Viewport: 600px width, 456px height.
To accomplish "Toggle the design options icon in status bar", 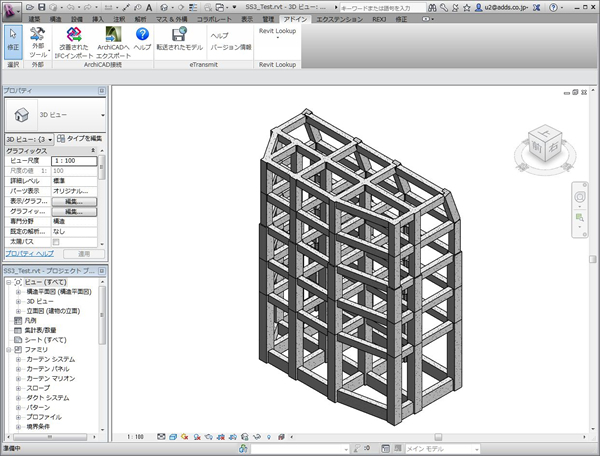I will [386, 448].
